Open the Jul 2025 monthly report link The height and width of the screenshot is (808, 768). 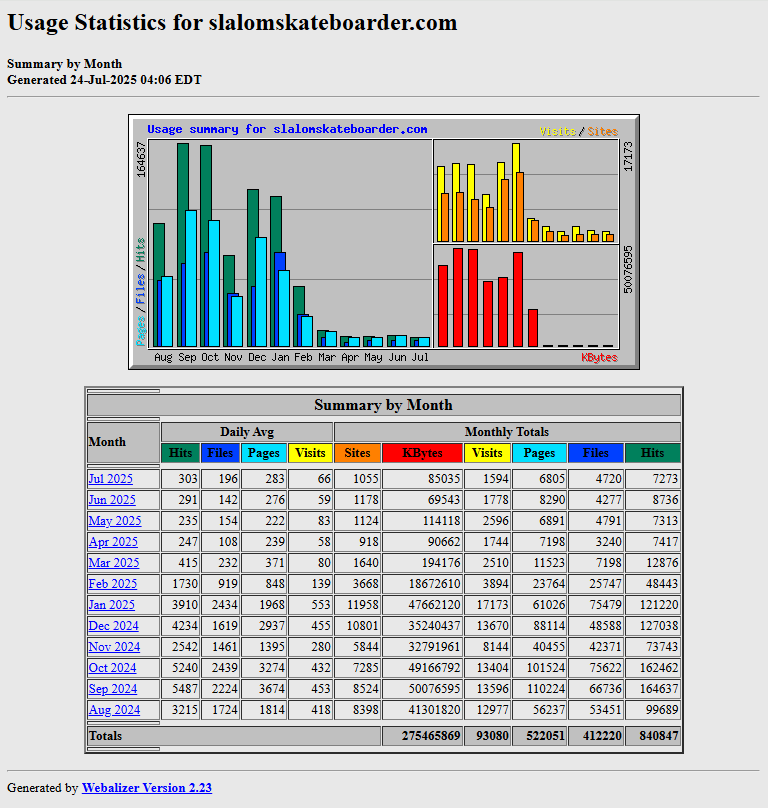pyautogui.click(x=110, y=479)
